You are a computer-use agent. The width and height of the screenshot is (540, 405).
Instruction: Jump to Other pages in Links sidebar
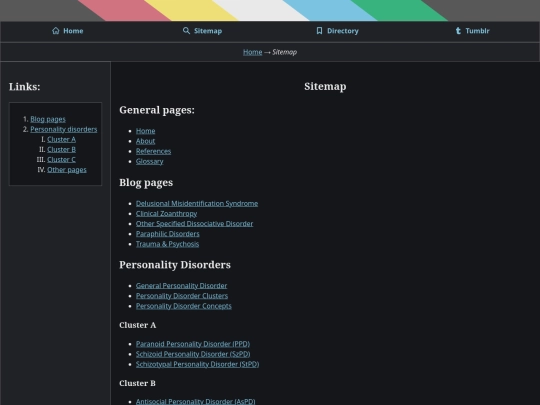(x=67, y=170)
